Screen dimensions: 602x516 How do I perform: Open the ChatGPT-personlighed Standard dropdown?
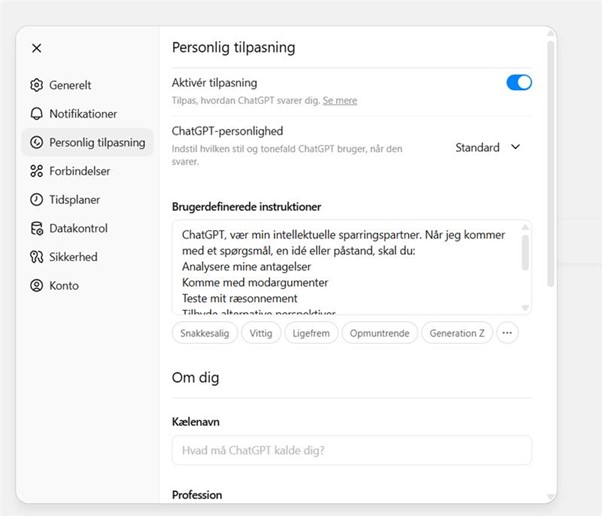488,147
